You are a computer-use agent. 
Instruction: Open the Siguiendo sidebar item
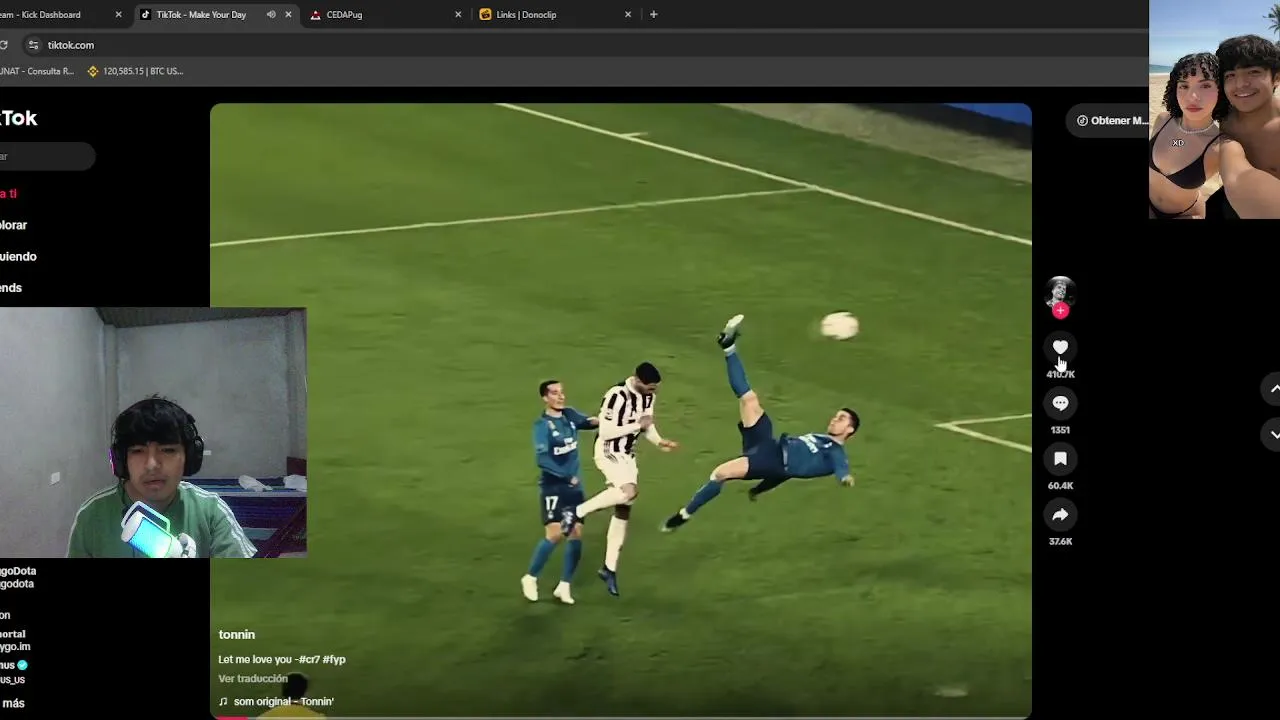click(x=18, y=257)
